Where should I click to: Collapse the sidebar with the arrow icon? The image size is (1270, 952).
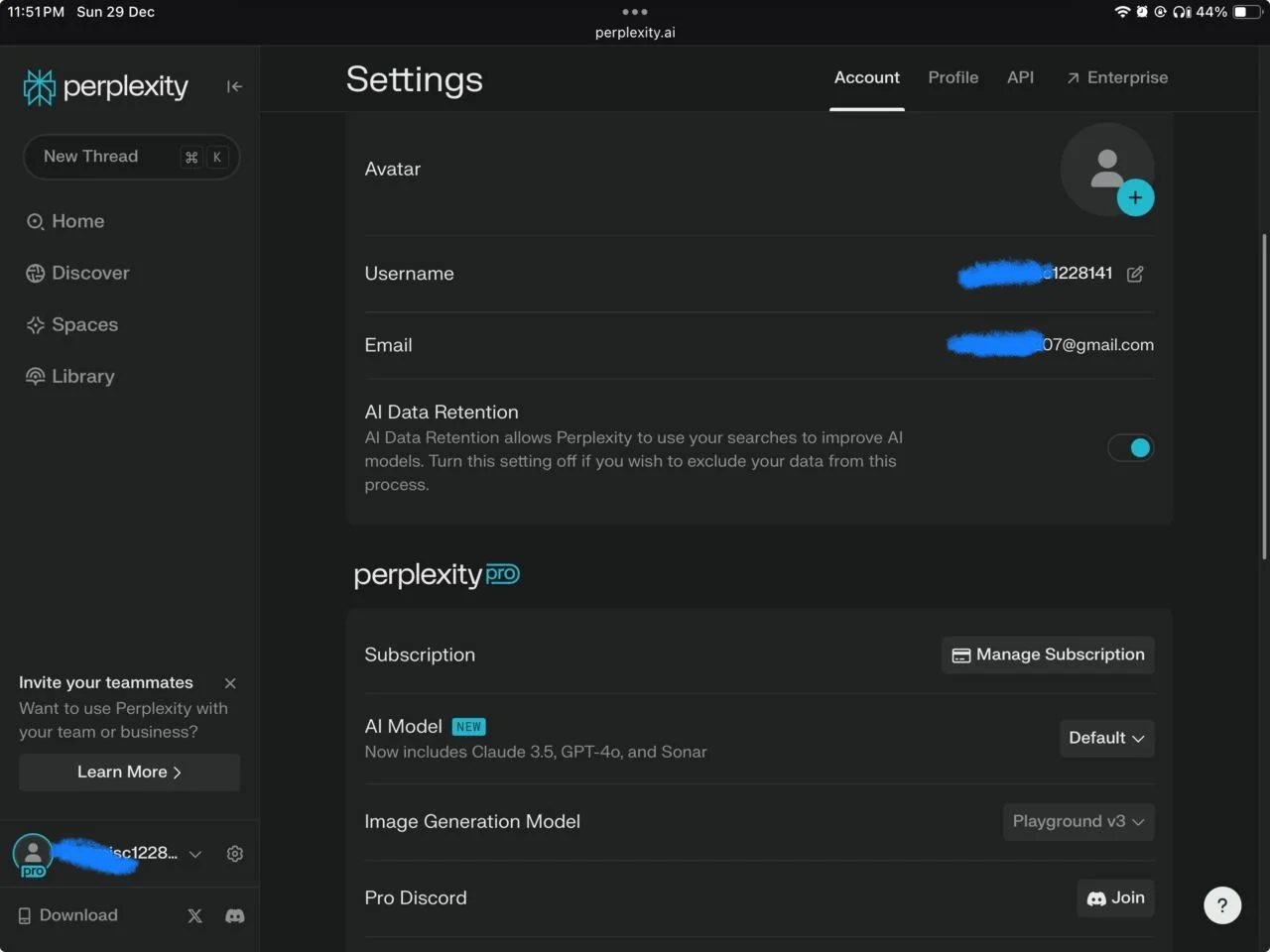[x=234, y=86]
